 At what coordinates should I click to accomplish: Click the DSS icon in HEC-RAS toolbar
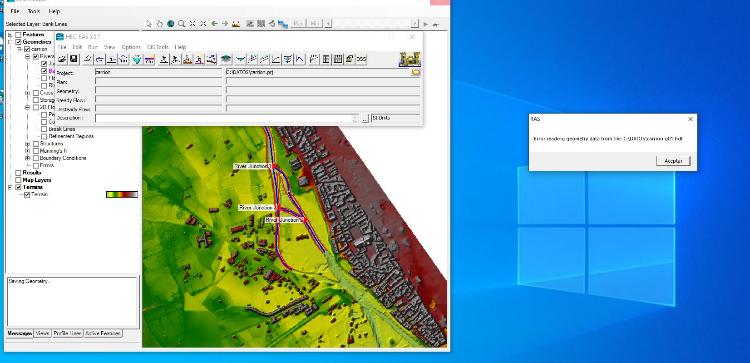click(361, 59)
